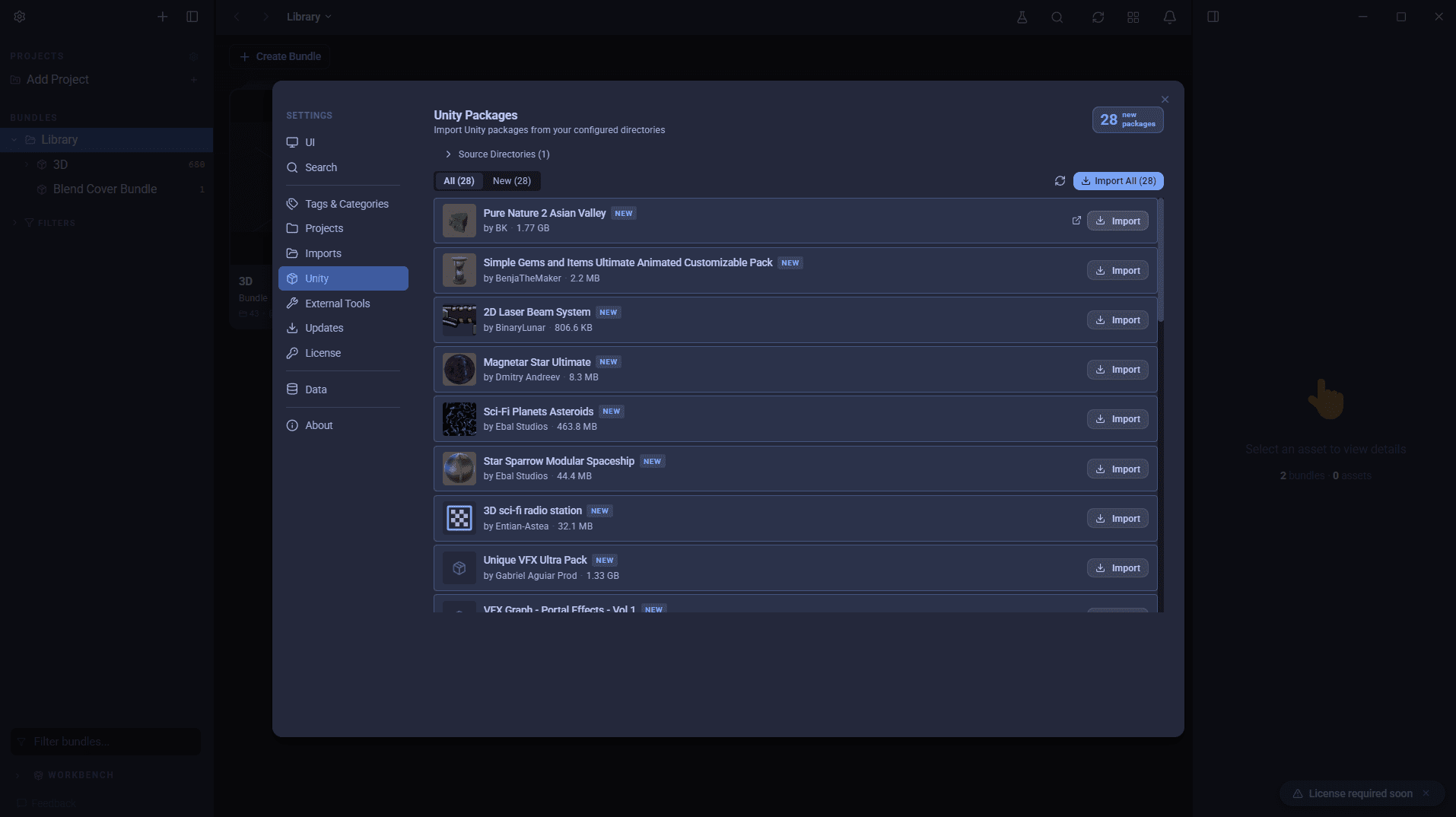The image size is (1456, 817).
Task: Open the flask experiments icon
Action: [1022, 17]
